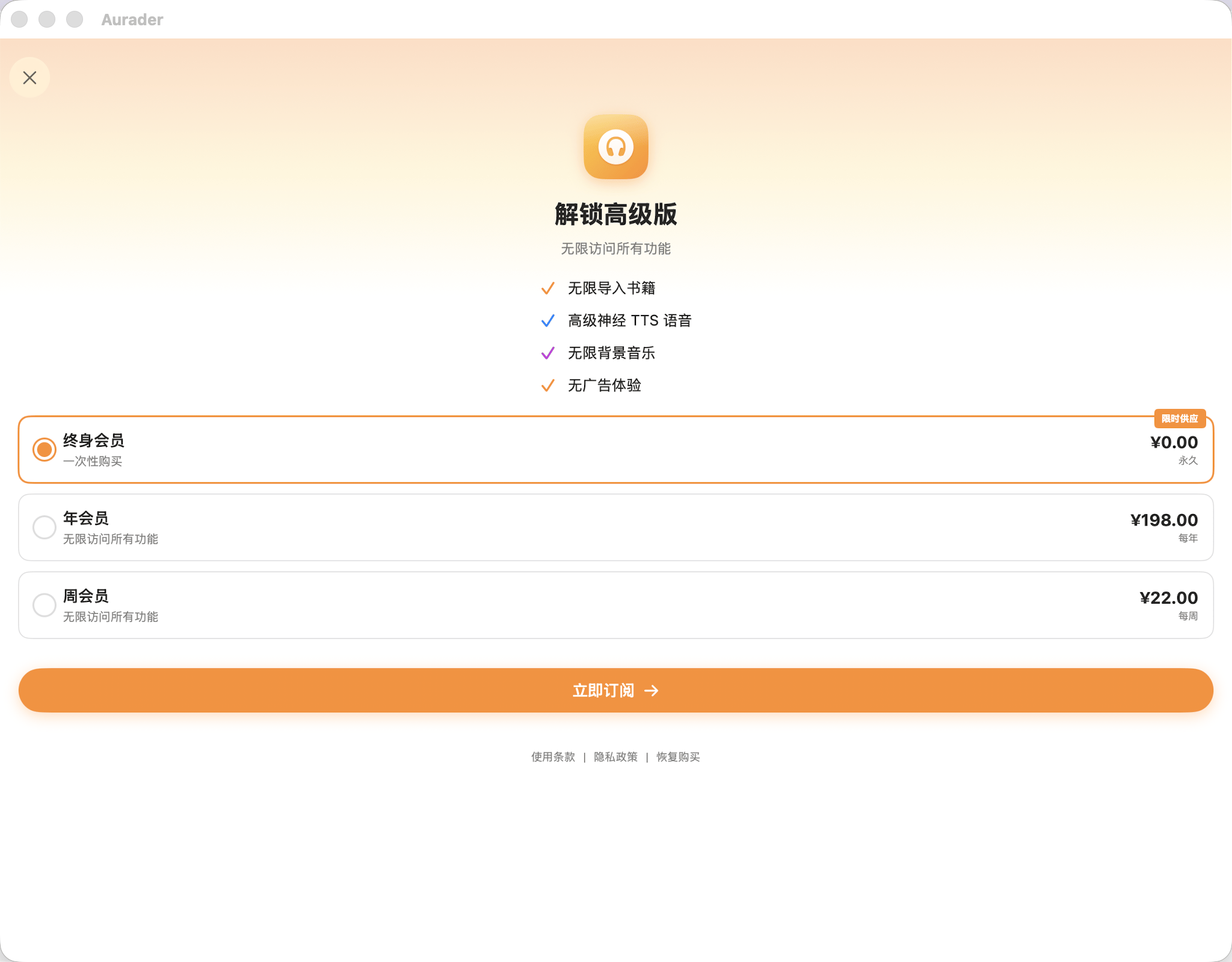Open the 隐私政策 link

[615, 757]
